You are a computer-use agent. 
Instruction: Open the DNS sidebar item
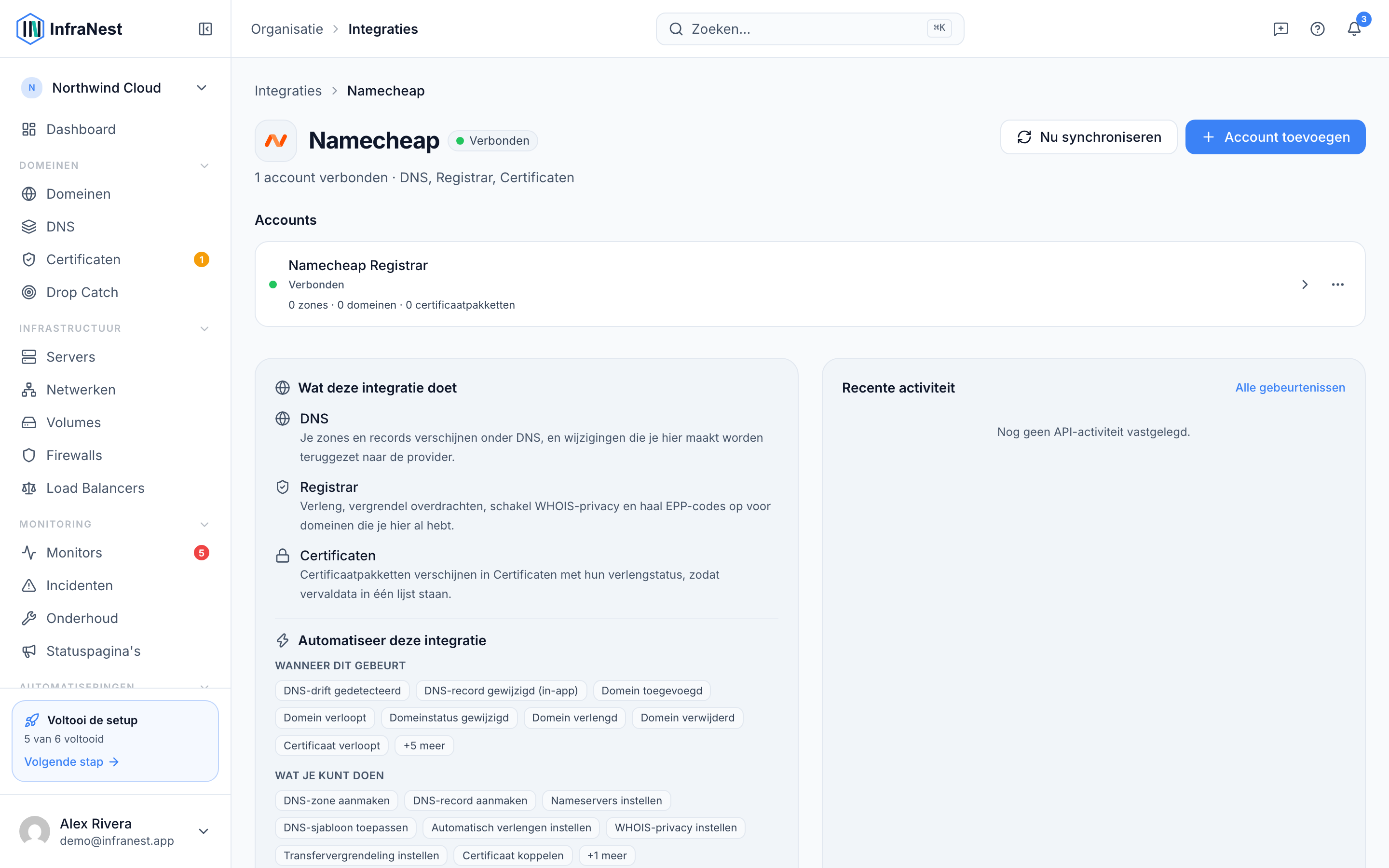(x=115, y=227)
